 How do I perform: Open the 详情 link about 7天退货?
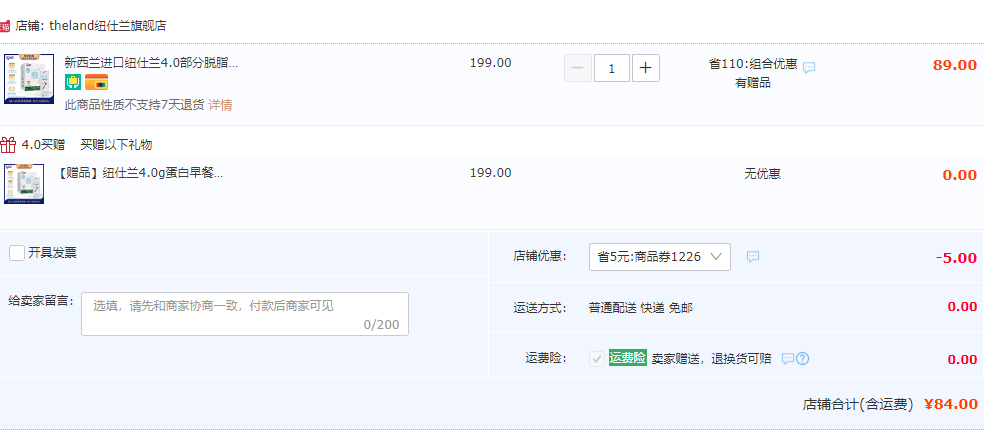[x=220, y=105]
